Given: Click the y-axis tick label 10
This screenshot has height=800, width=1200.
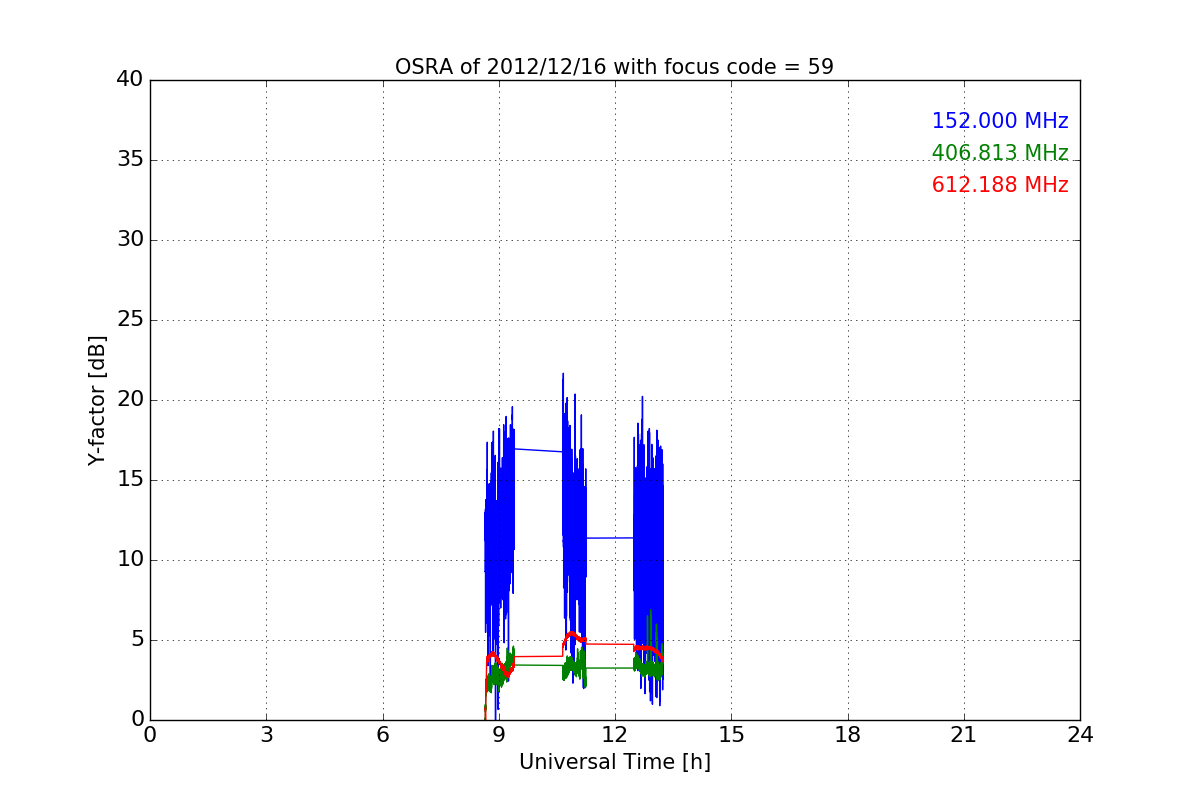Looking at the screenshot, I should (130, 560).
